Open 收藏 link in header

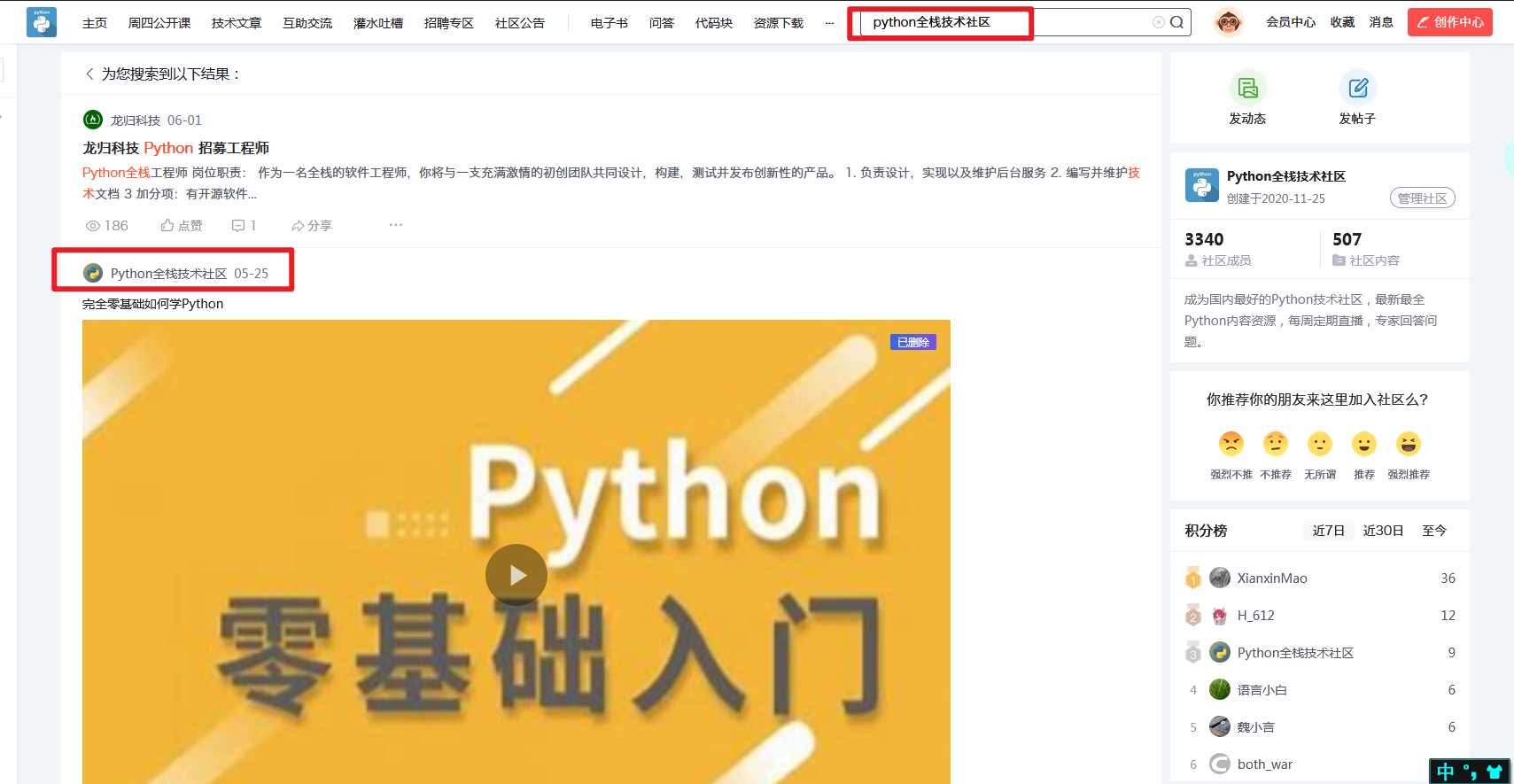1342,22
